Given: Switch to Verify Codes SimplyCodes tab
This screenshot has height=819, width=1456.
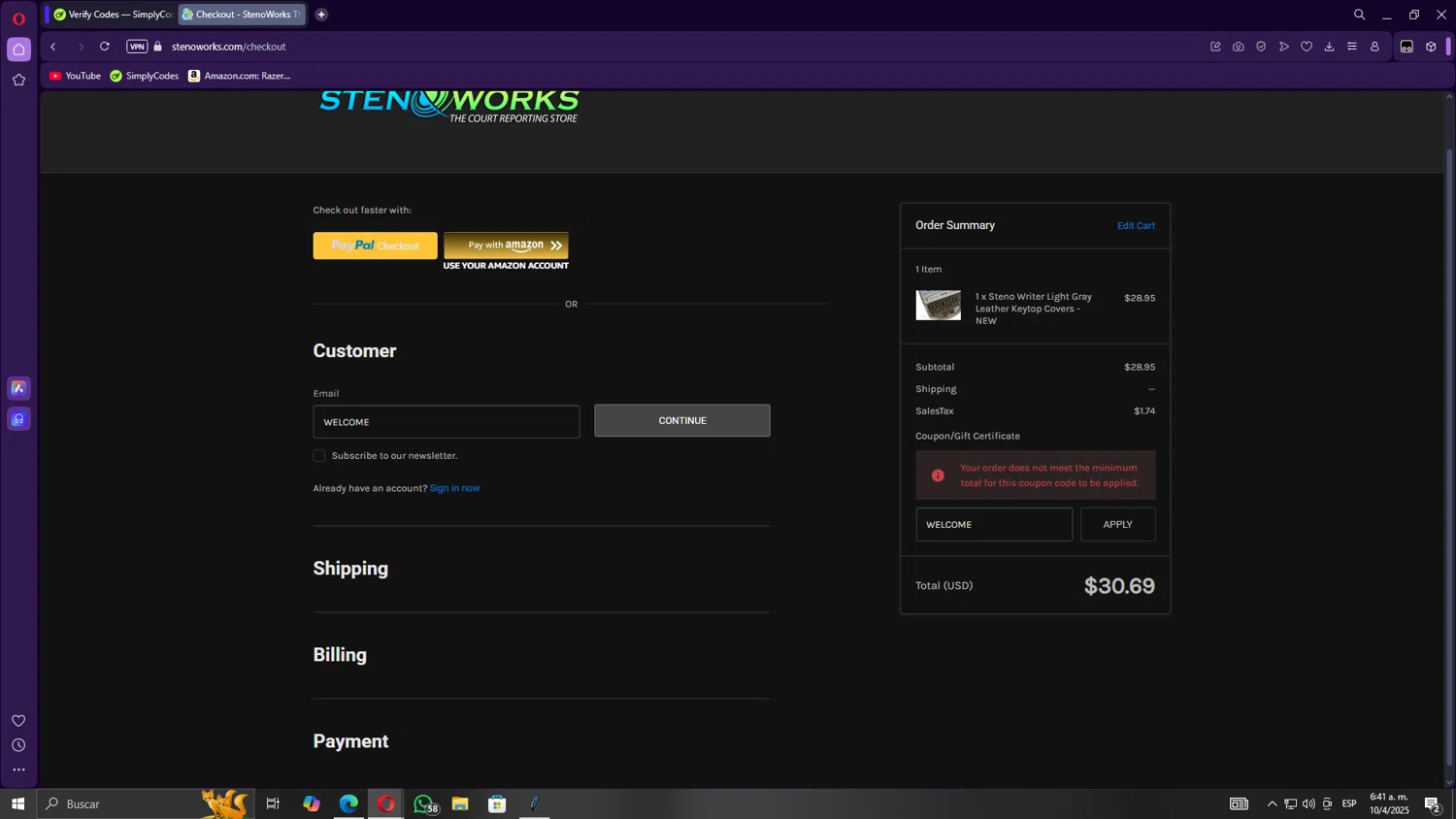Looking at the screenshot, I should click(x=113, y=15).
